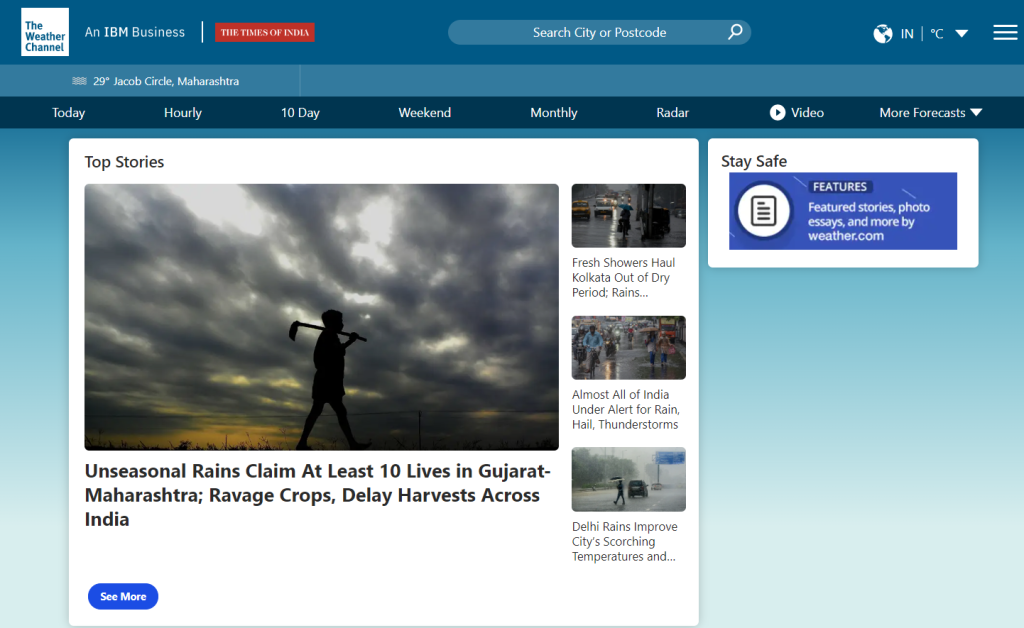Switch to the Hourly forecast tab
The image size is (1024, 628).
[x=183, y=113]
